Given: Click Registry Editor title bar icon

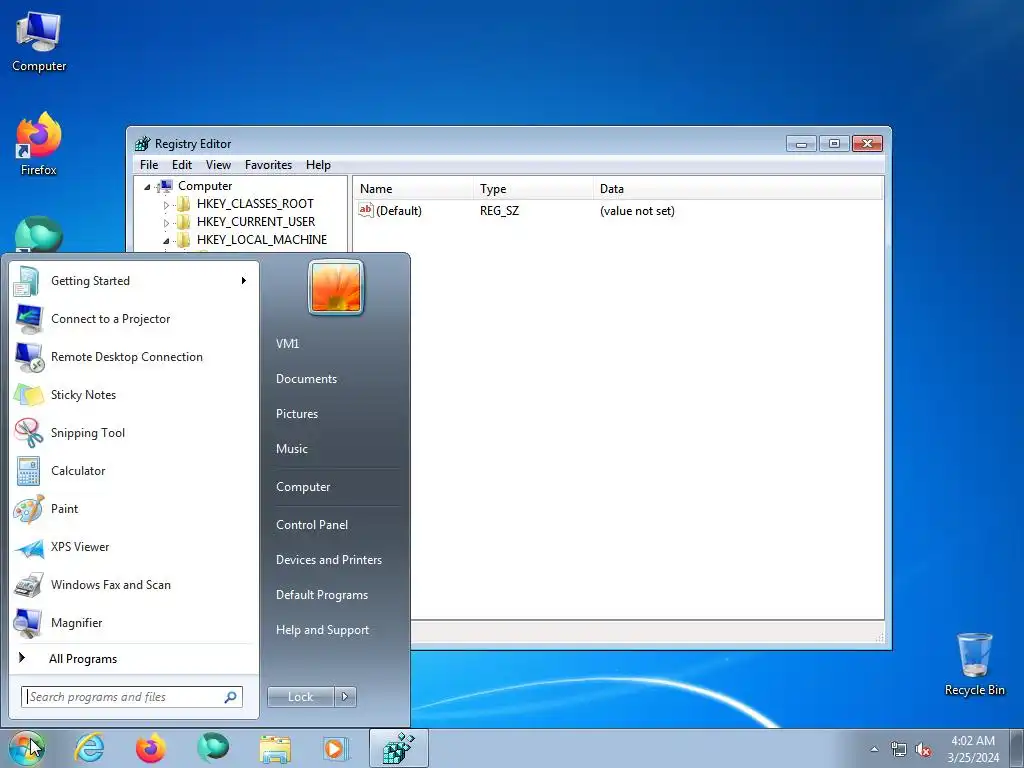Looking at the screenshot, I should [142, 144].
